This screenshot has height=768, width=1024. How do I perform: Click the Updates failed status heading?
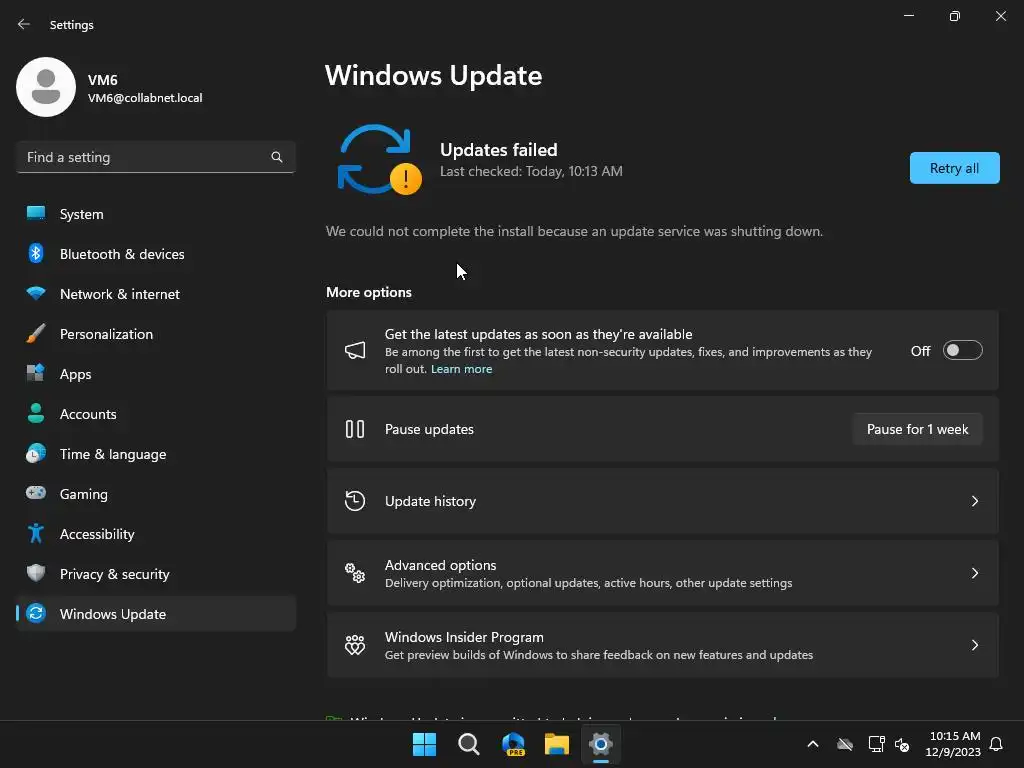pos(499,150)
